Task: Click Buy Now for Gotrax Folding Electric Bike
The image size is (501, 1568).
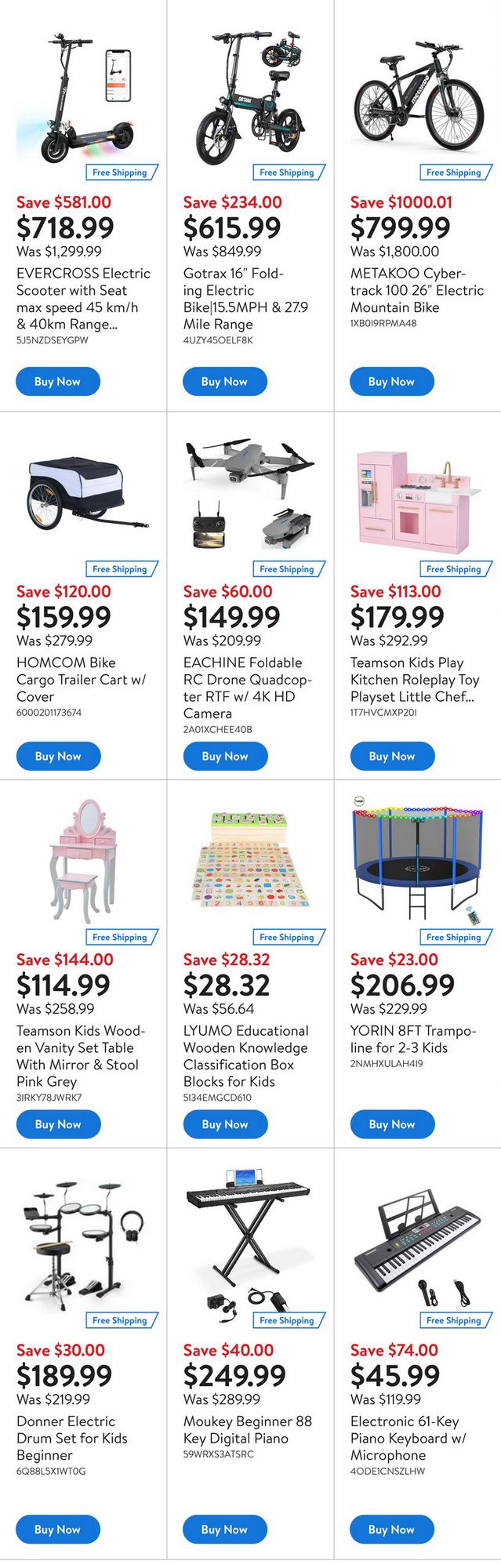Action: [x=224, y=382]
